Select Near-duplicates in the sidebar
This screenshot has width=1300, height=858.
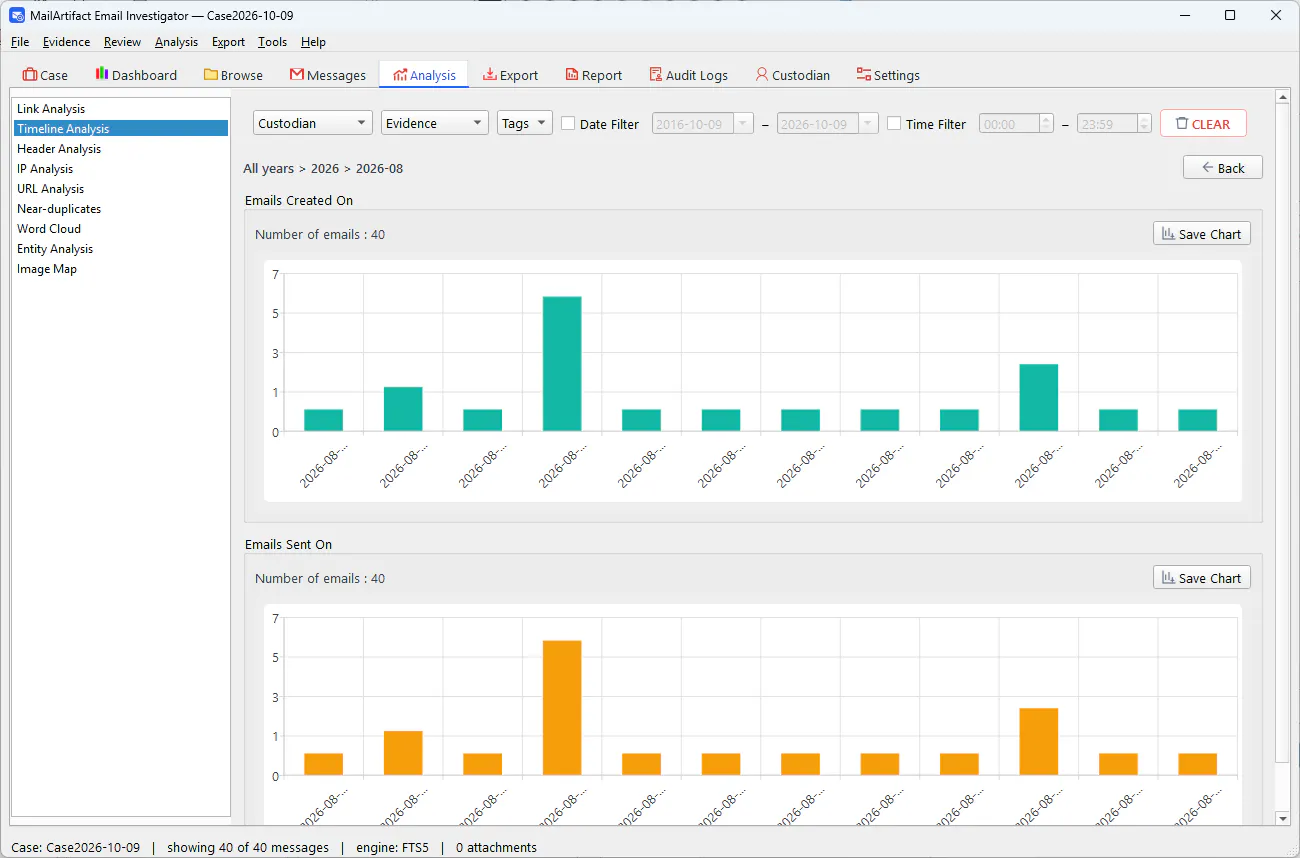click(120, 209)
